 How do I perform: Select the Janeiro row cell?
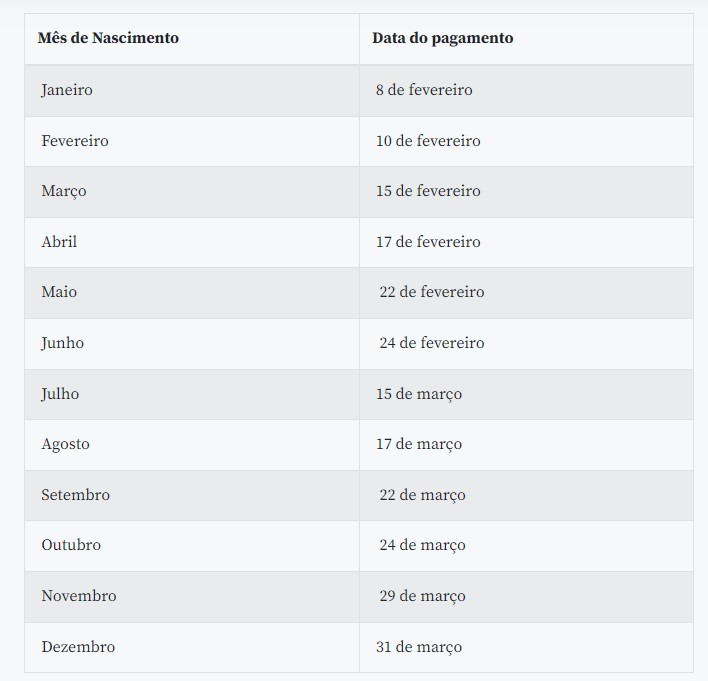pyautogui.click(x=67, y=90)
